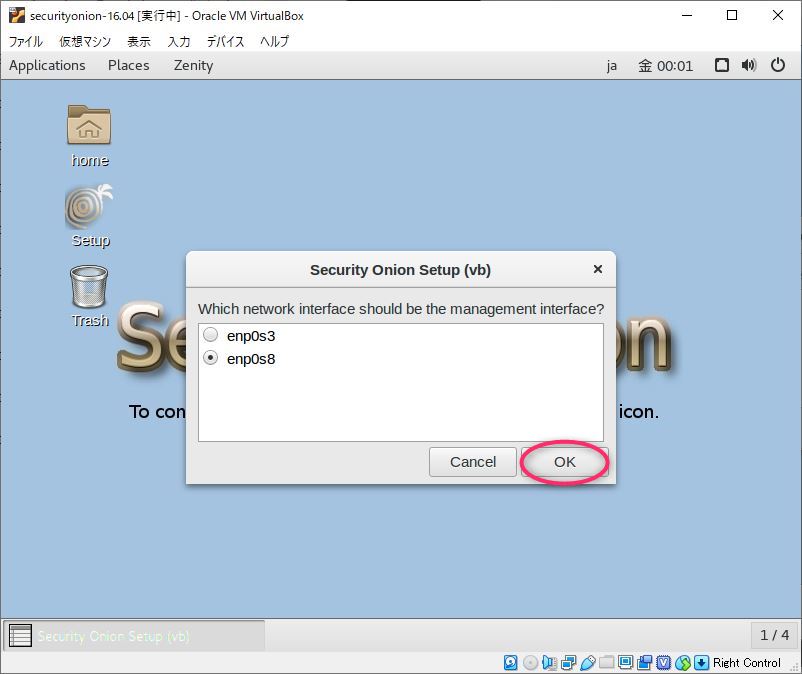802x674 pixels.
Task: Cancel the Security Onion Setup dialog
Action: (x=473, y=462)
